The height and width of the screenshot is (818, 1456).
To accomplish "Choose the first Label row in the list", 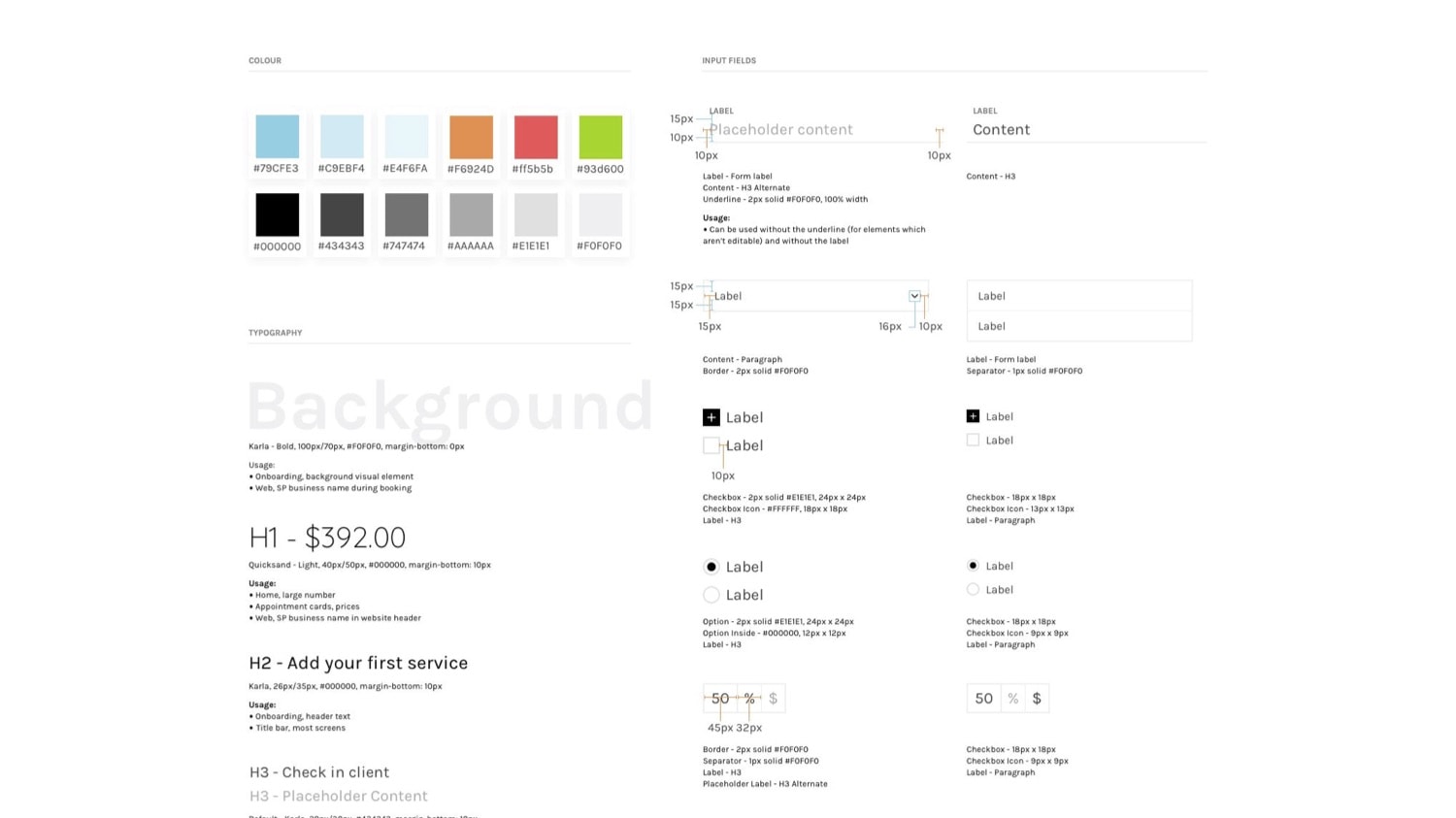I will (1079, 296).
